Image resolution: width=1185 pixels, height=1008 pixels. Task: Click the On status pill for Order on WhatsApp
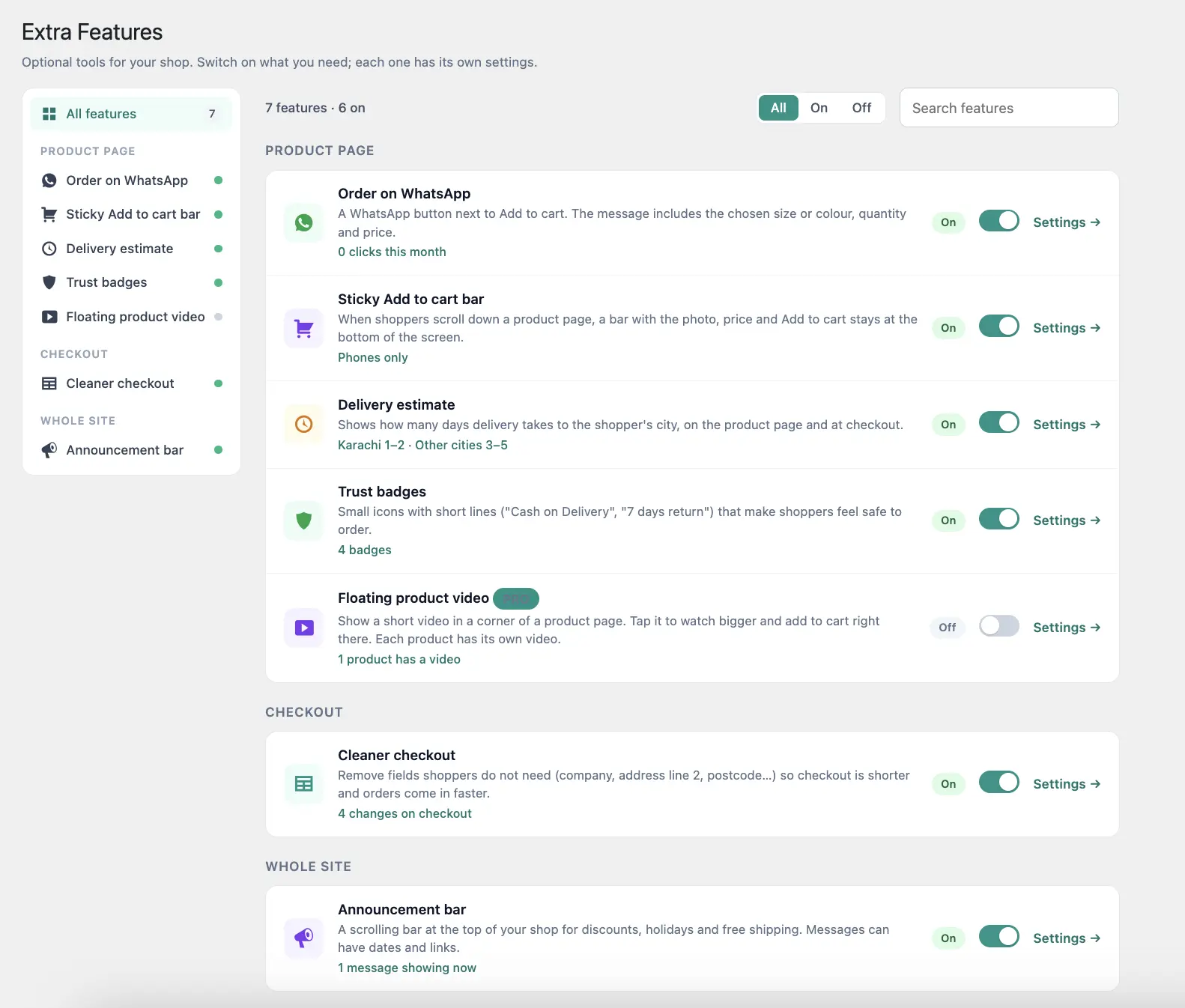click(948, 222)
